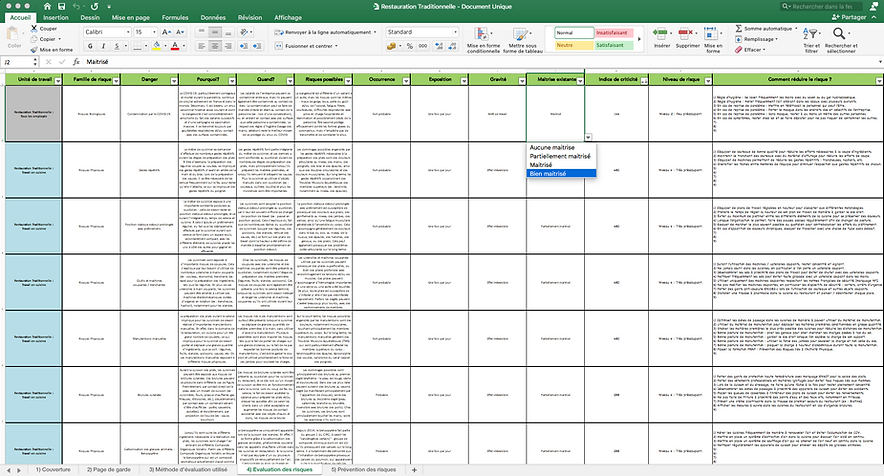The height and width of the screenshot is (476, 884).
Task: Open Trier et filtrer
Action: tap(811, 39)
